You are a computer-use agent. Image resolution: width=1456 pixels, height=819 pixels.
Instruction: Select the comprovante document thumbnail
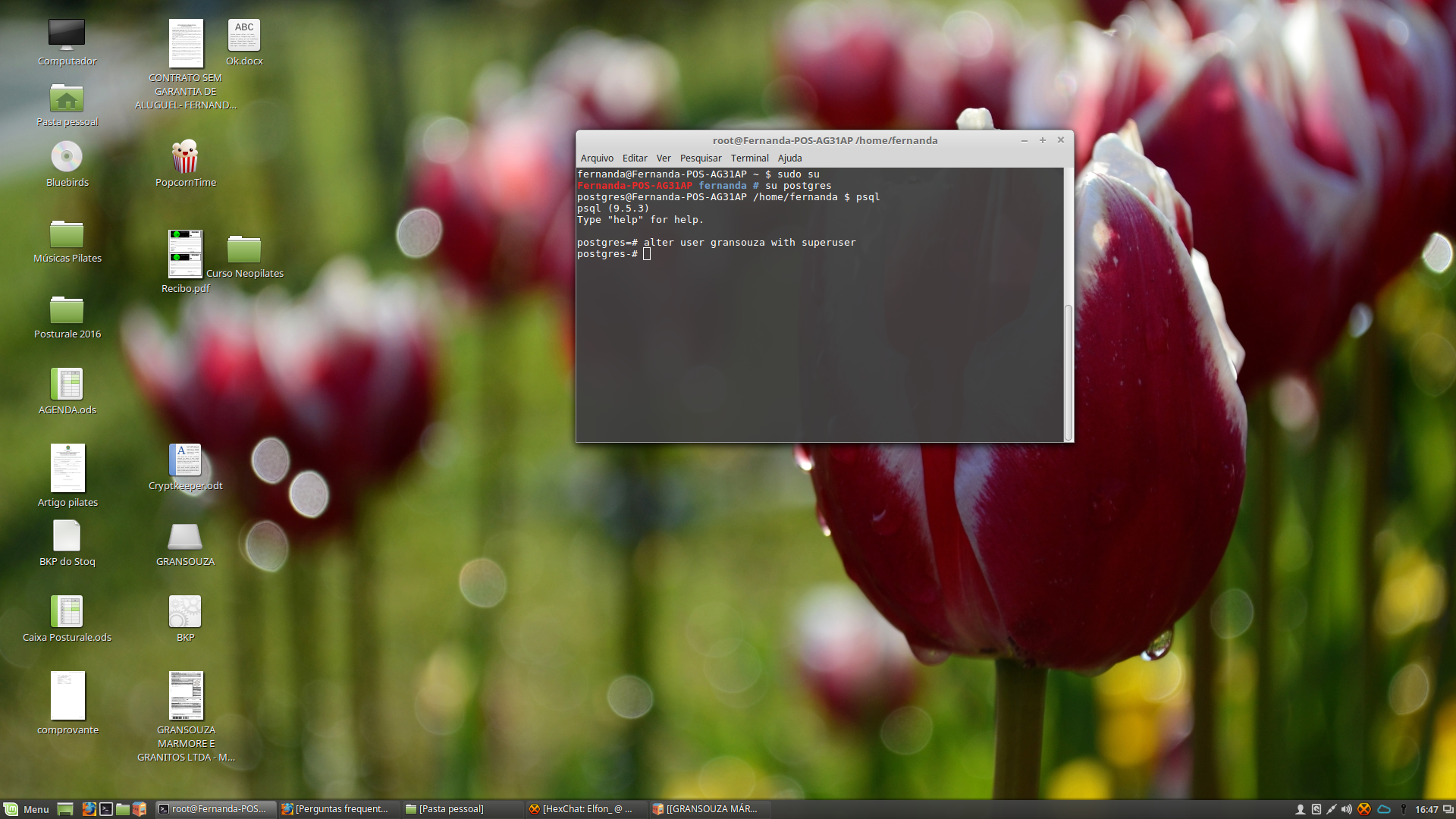[x=67, y=695]
